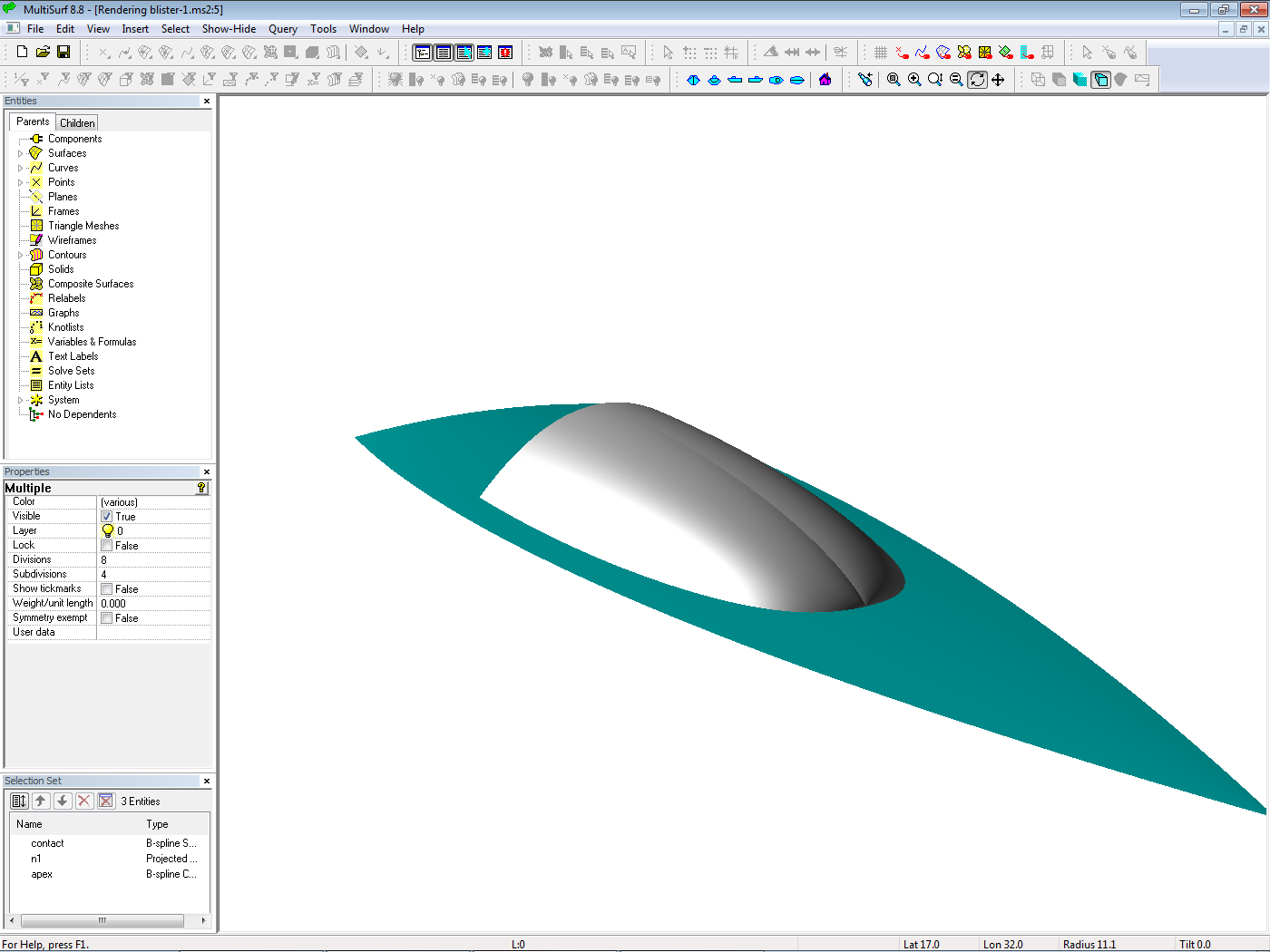Expand the Surfaces tree node
Image resolution: width=1270 pixels, height=952 pixels.
pos(21,153)
